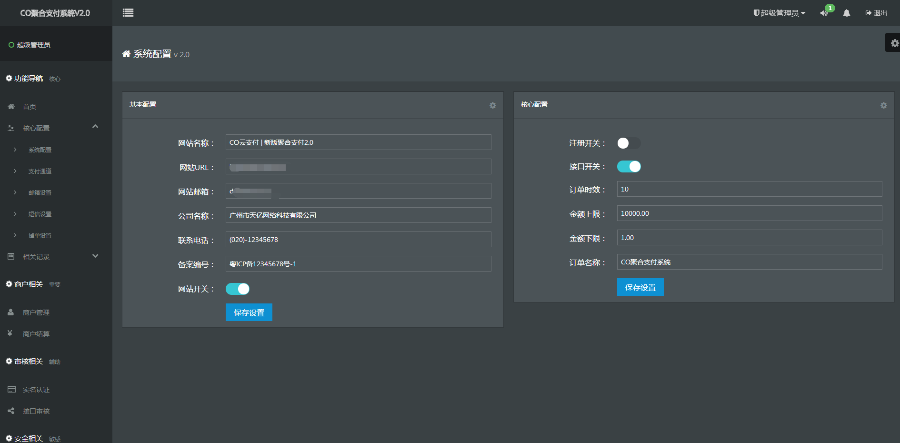Focus the 公司名称 input field
Screen dimensions: 900x443
(359, 215)
